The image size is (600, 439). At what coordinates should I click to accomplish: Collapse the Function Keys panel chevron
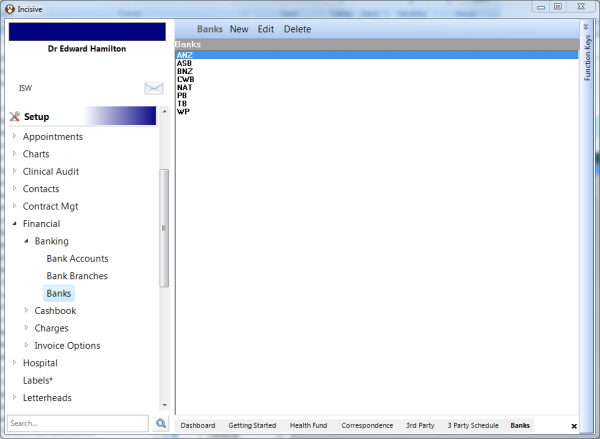pyautogui.click(x=586, y=26)
